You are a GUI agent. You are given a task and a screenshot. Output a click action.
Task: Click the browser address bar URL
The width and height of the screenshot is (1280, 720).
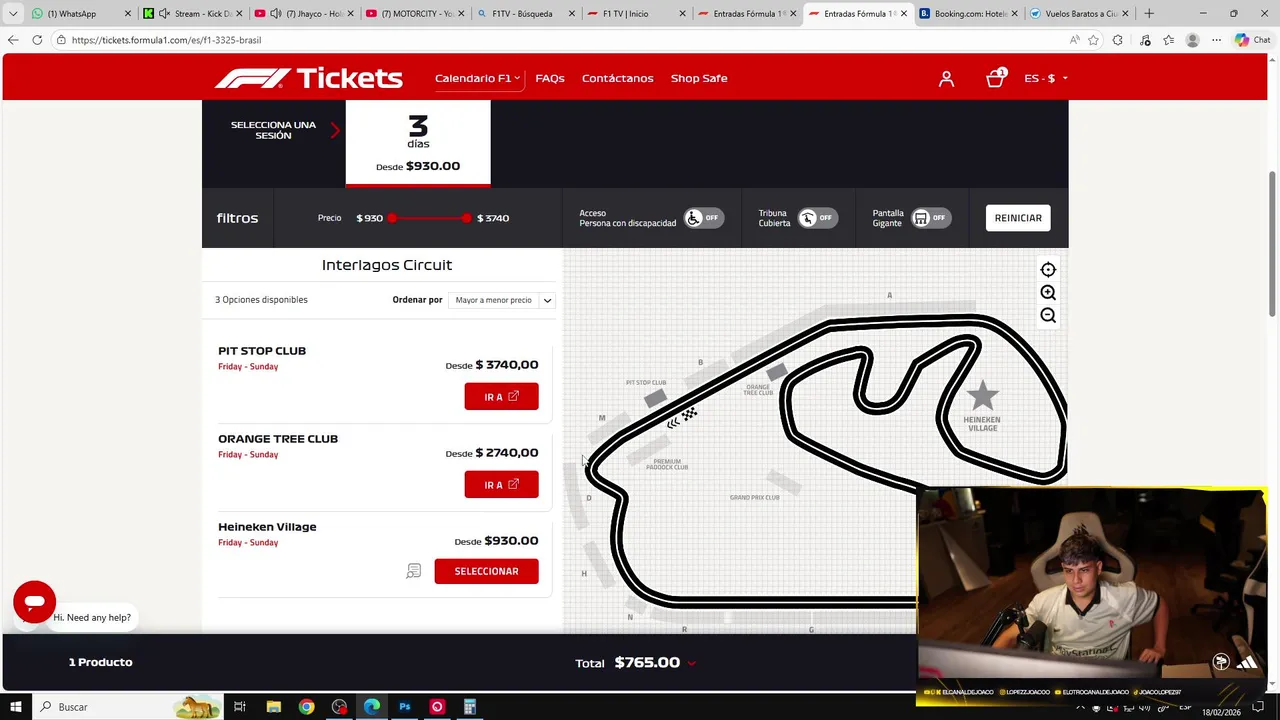pyautogui.click(x=166, y=40)
